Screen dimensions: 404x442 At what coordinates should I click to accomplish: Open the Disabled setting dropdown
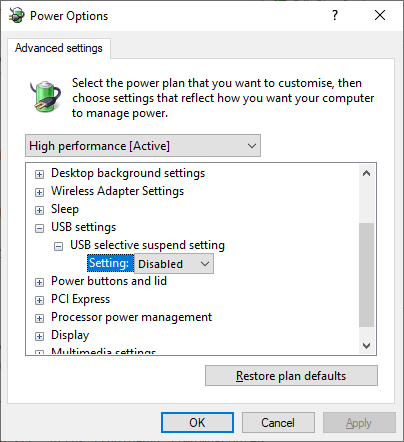coord(174,264)
